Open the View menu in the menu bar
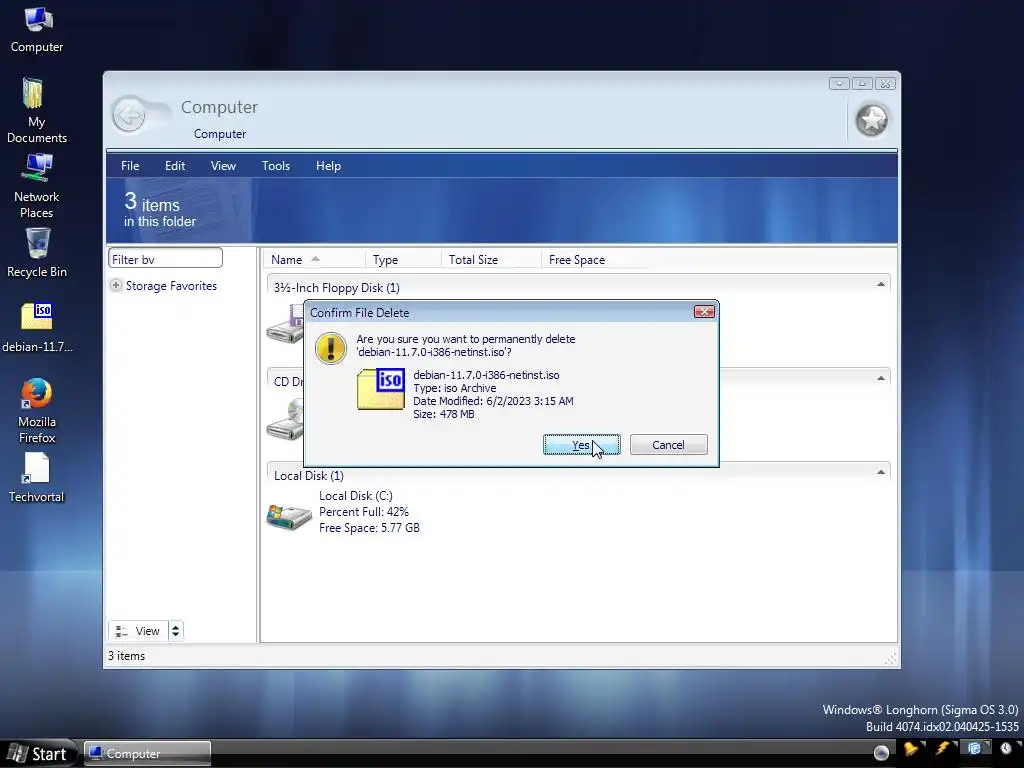Viewport: 1024px width, 768px height. point(223,166)
